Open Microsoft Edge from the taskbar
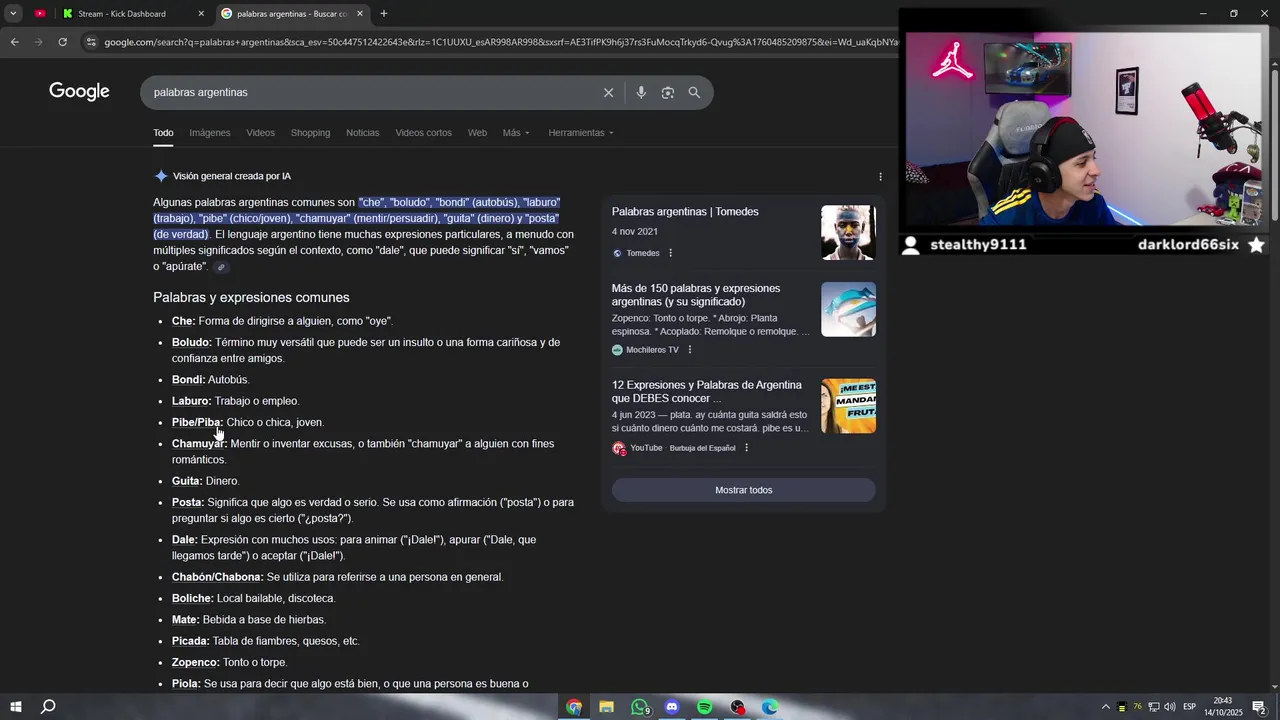 click(x=769, y=707)
